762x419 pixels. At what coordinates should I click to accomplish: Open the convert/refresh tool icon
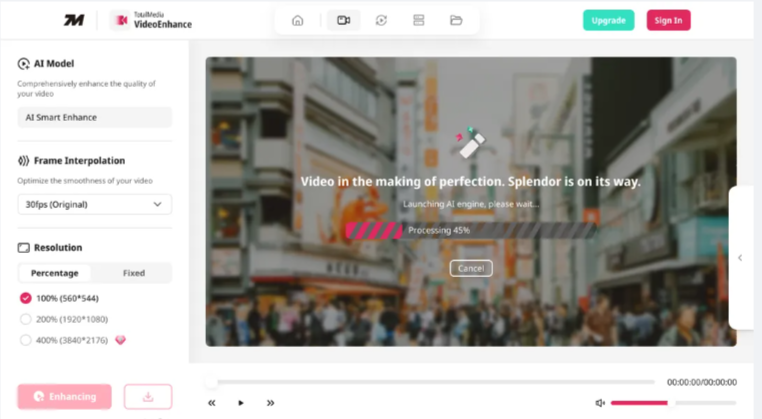pos(381,20)
